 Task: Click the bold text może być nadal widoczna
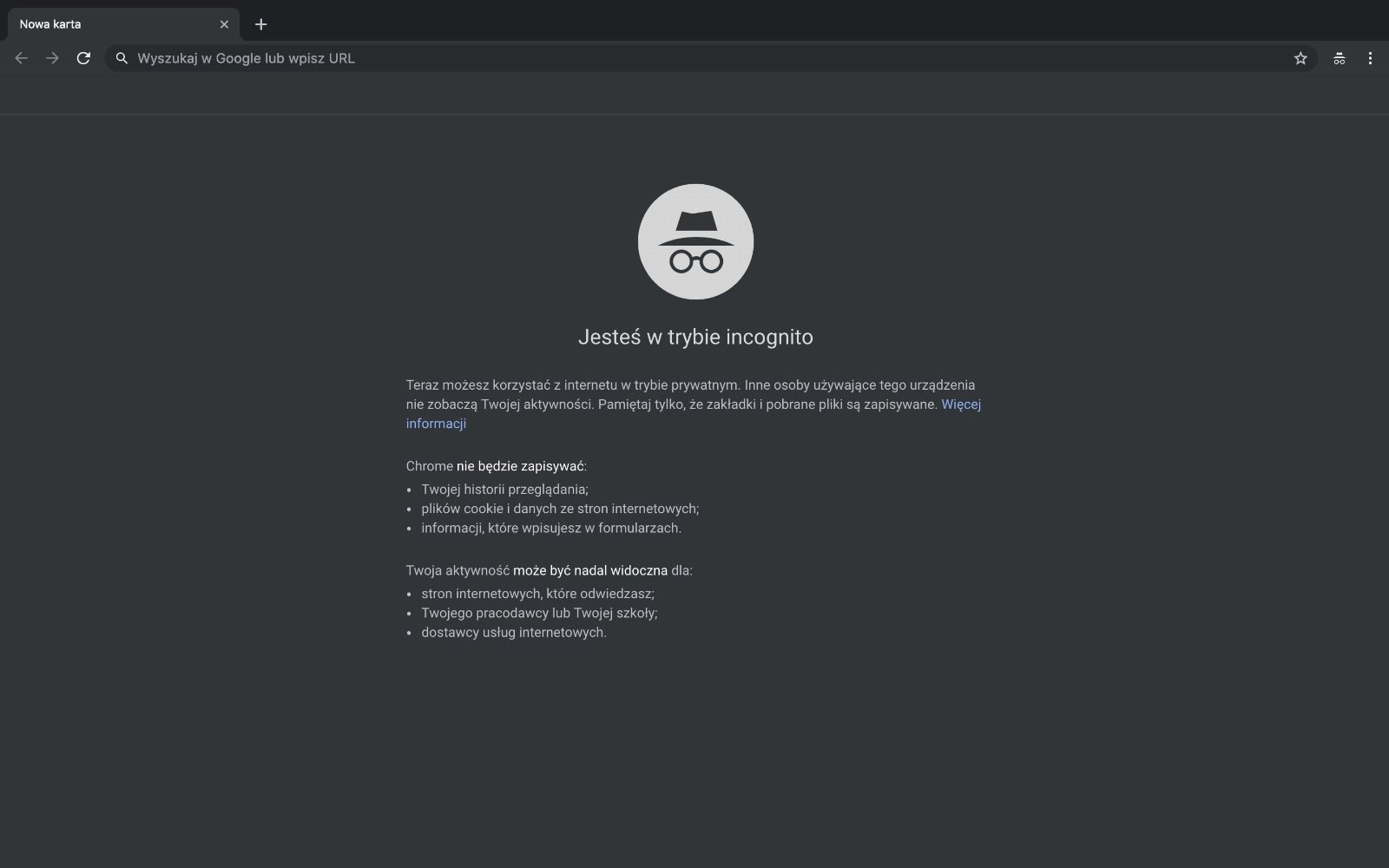[x=590, y=570]
